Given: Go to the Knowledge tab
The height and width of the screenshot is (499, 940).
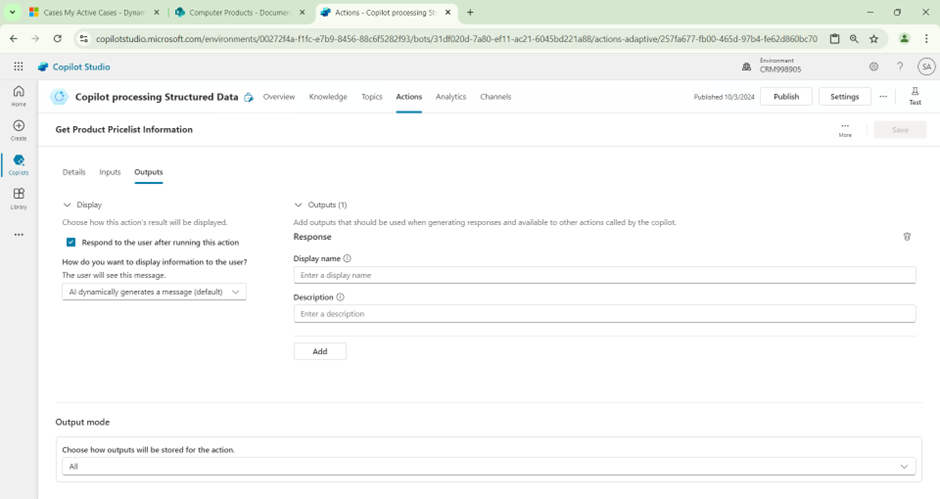Looking at the screenshot, I should pos(328,97).
